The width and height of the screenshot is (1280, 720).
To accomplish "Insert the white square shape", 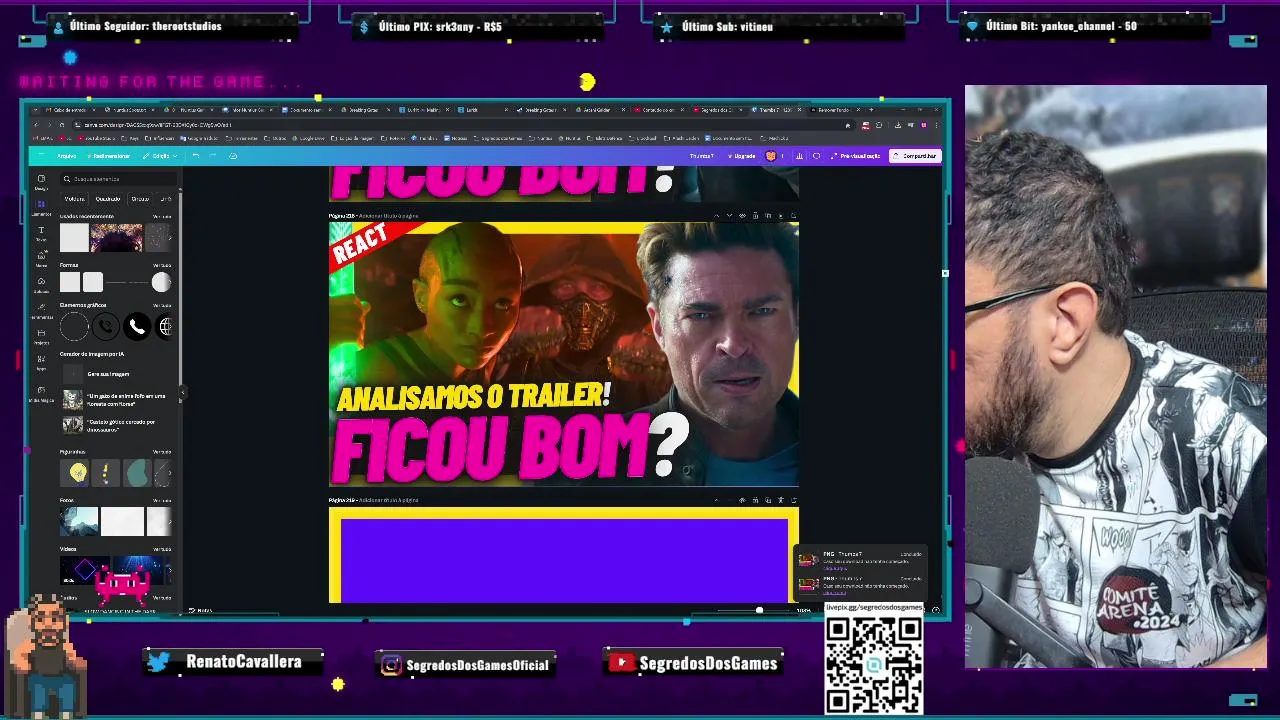I will point(69,283).
